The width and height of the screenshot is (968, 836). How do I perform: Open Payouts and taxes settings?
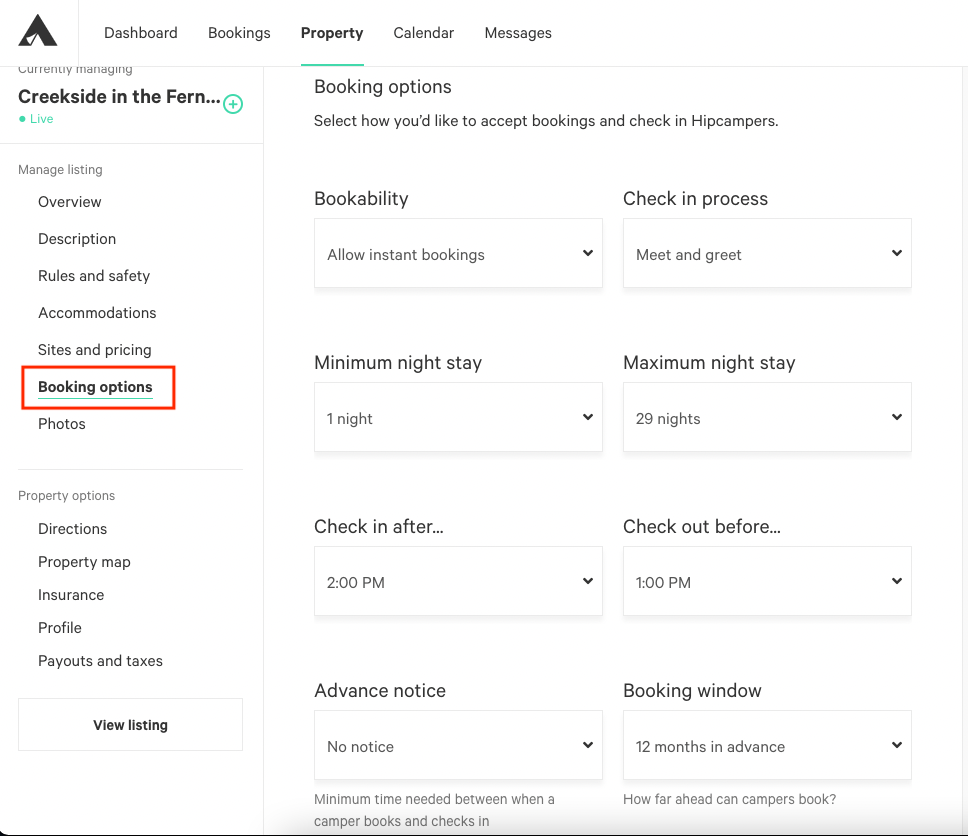point(100,661)
